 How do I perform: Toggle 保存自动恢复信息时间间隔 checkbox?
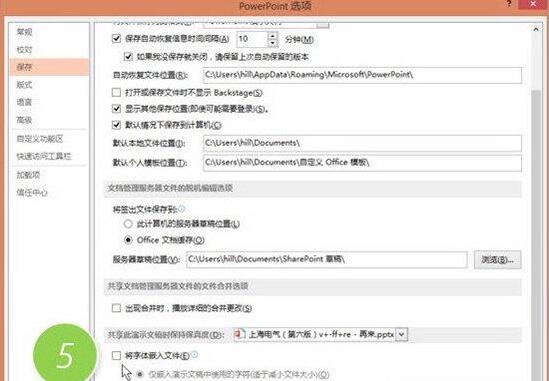tap(116, 38)
